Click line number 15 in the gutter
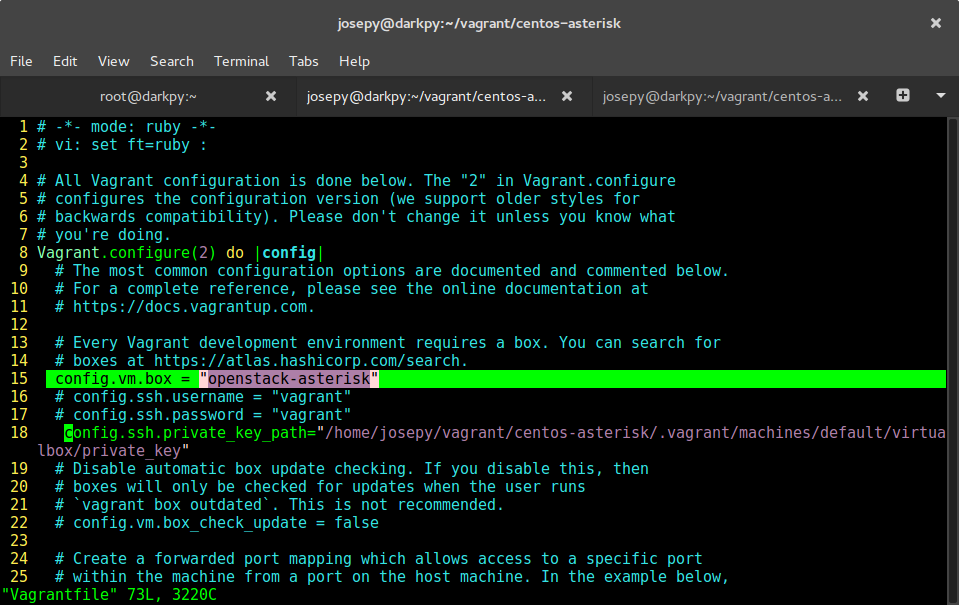Screen dimensions: 959x605 coord(19,379)
